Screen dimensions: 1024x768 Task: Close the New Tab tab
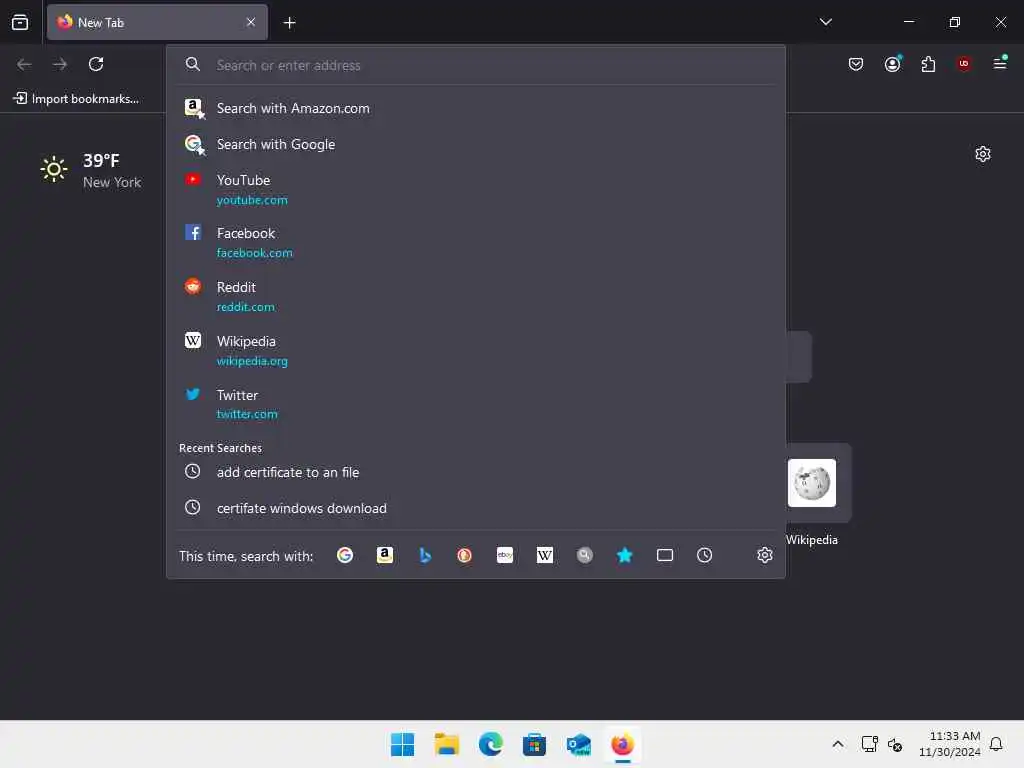tap(251, 22)
